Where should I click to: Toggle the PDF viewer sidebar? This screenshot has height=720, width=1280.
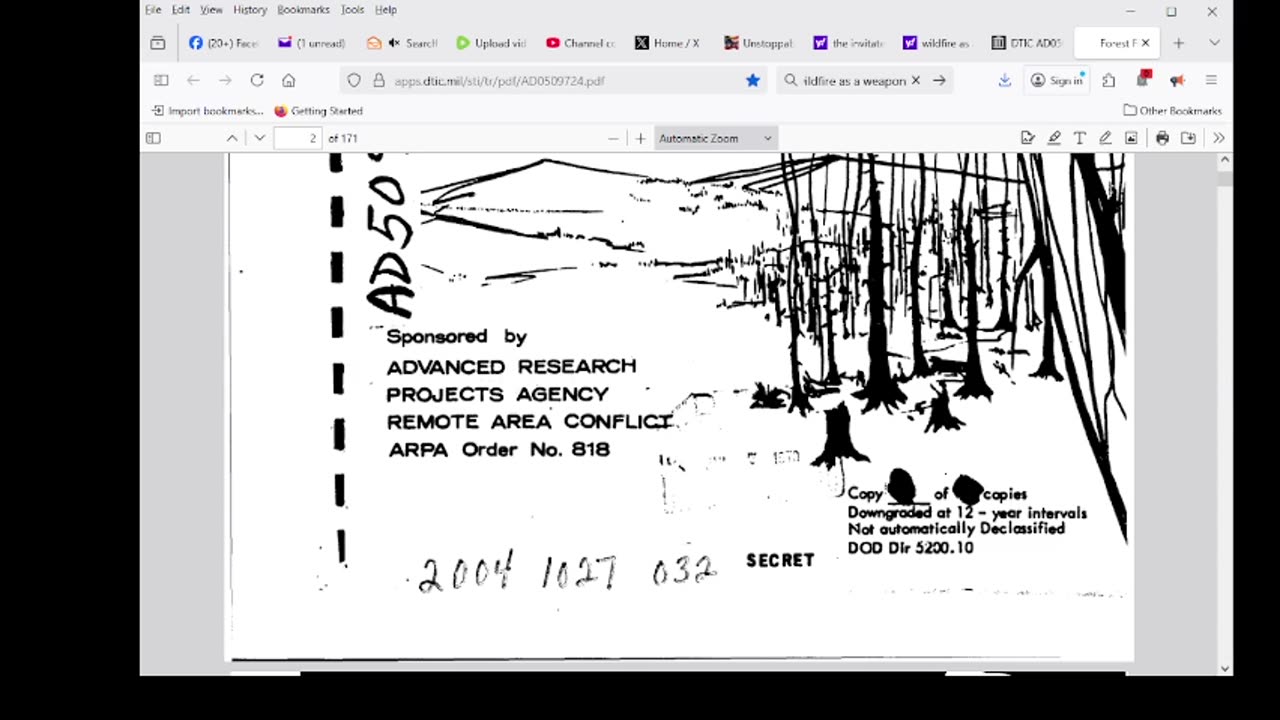(x=153, y=138)
